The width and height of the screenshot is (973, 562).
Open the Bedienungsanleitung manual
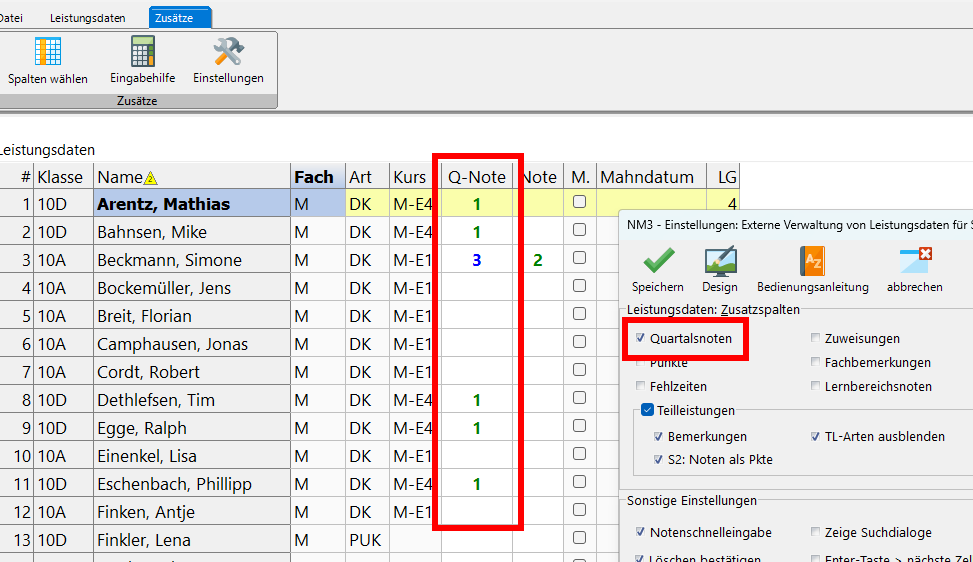pos(812,268)
